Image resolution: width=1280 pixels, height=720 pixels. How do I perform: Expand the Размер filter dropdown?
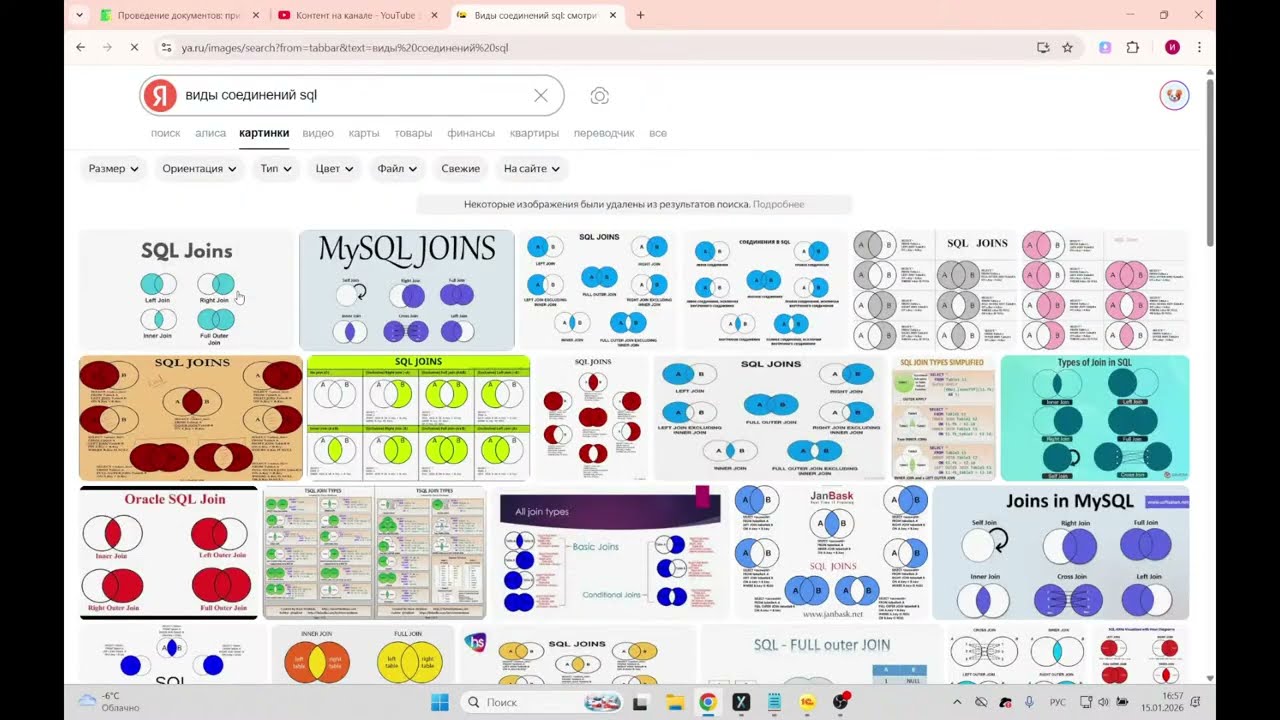(113, 168)
